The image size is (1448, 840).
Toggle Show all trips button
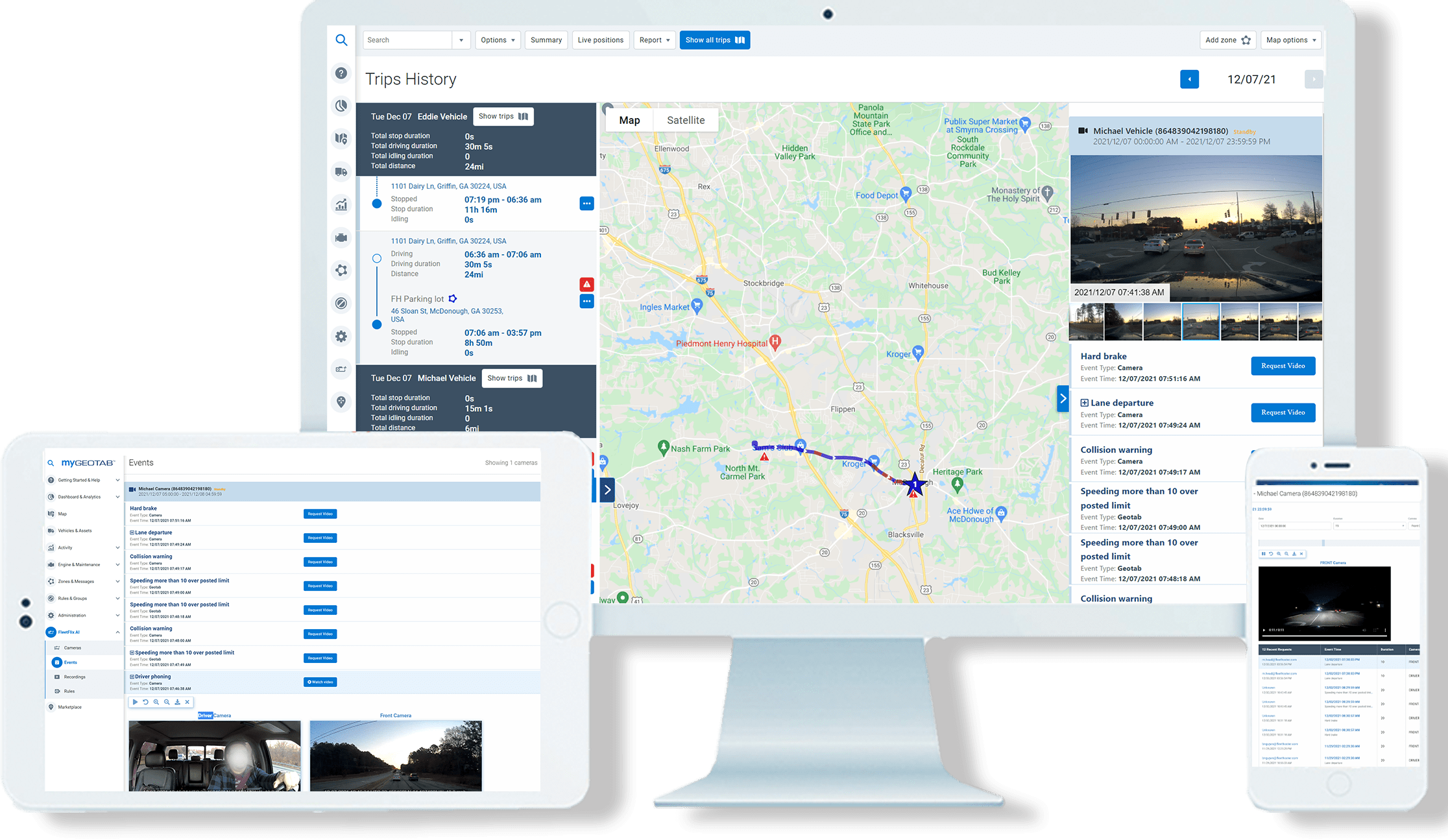point(713,40)
